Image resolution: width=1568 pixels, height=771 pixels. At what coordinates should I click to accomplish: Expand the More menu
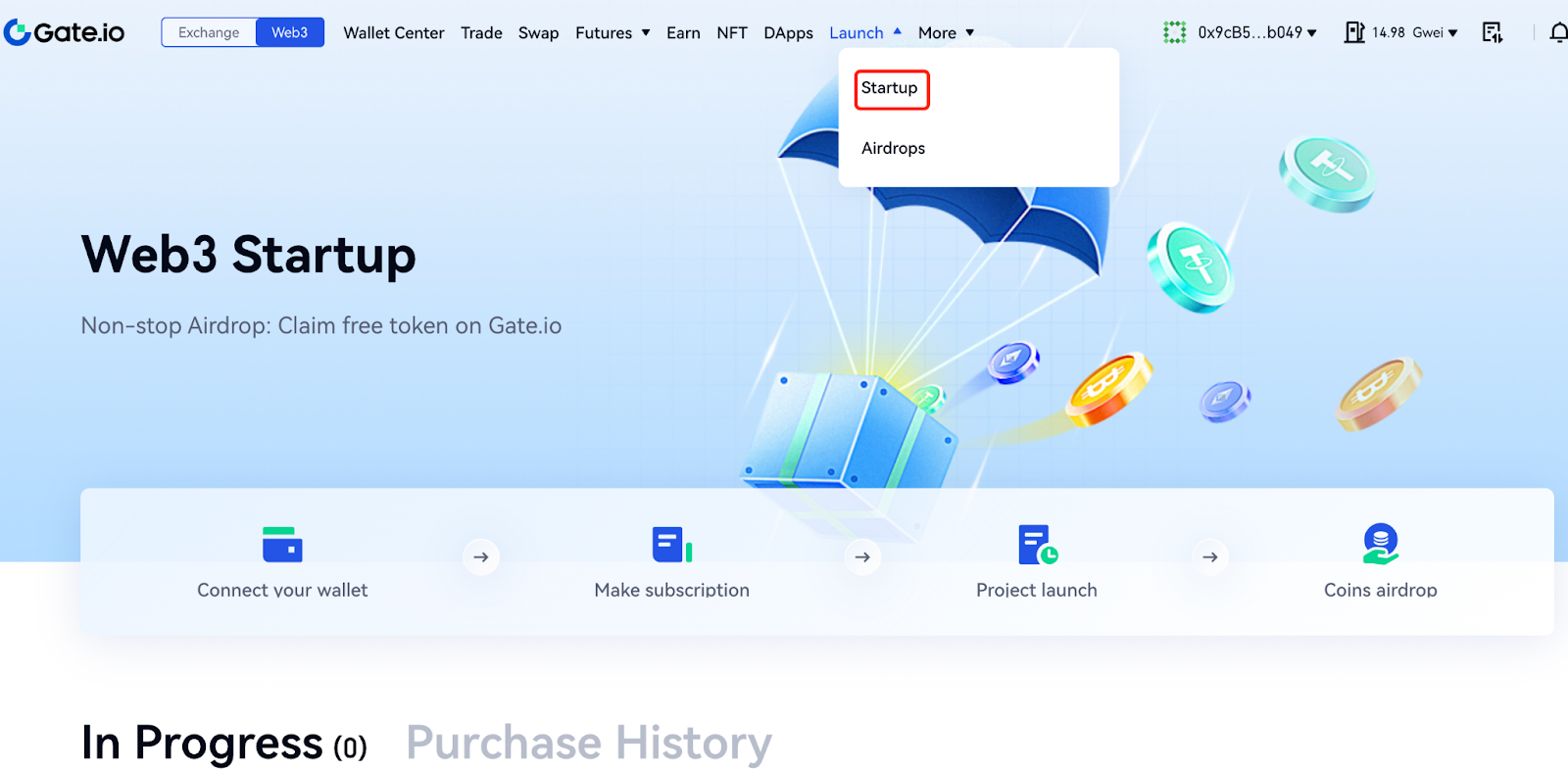tap(946, 32)
